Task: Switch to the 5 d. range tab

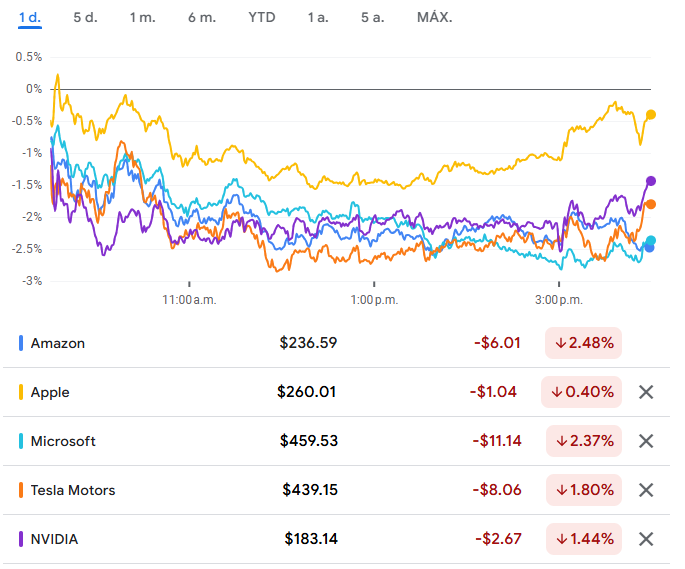Action: coord(85,17)
